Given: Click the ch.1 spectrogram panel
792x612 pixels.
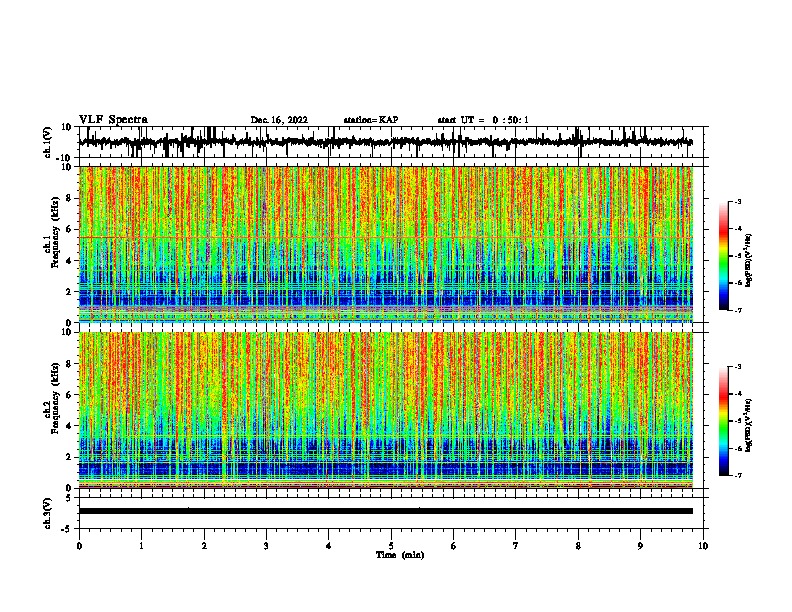Looking at the screenshot, I should (x=385, y=244).
